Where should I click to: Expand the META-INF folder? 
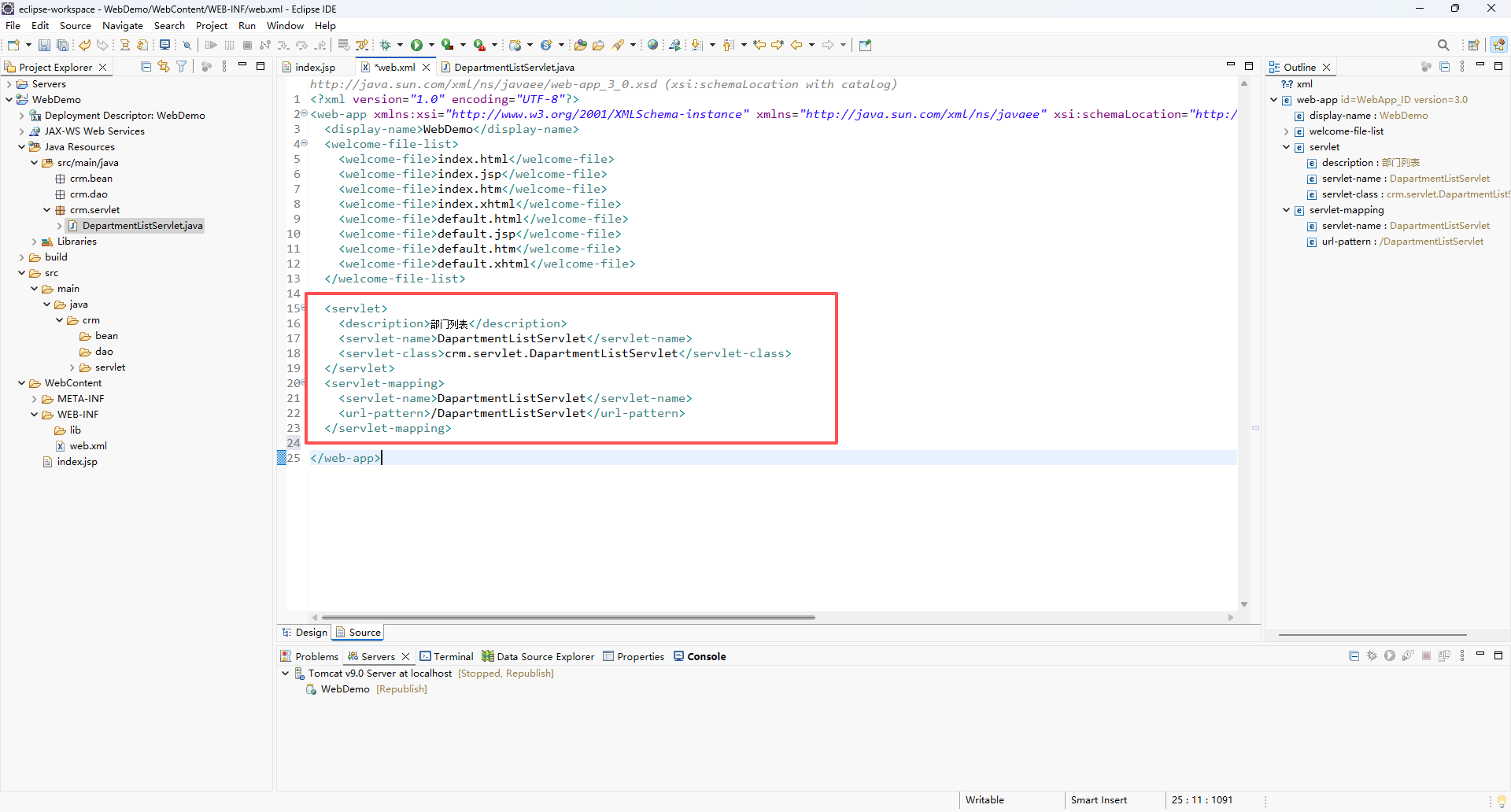click(34, 399)
